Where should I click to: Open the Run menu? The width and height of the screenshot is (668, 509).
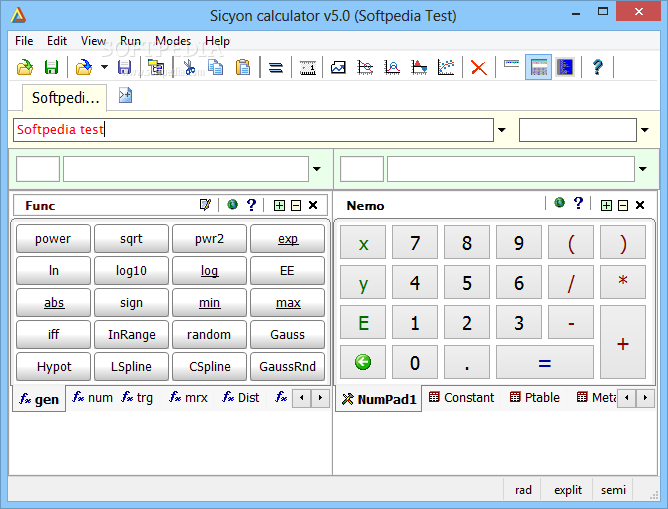pos(130,41)
